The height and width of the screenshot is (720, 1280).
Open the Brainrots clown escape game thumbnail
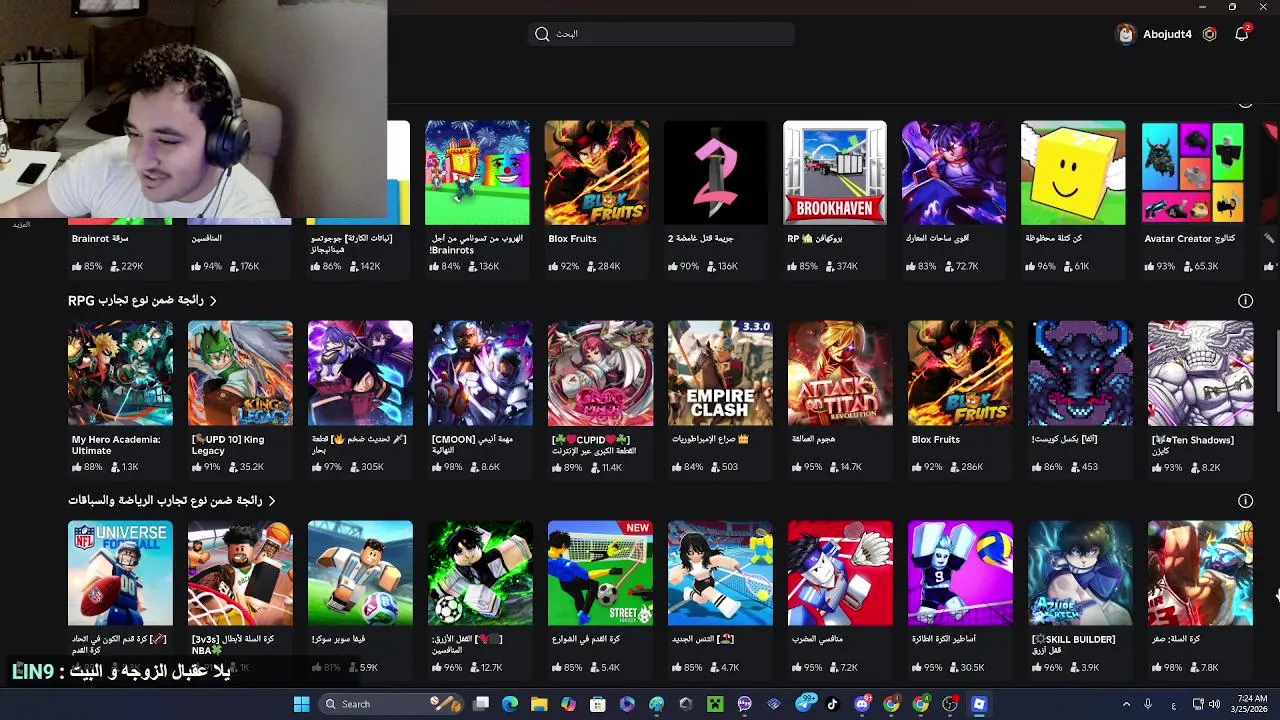click(x=477, y=173)
